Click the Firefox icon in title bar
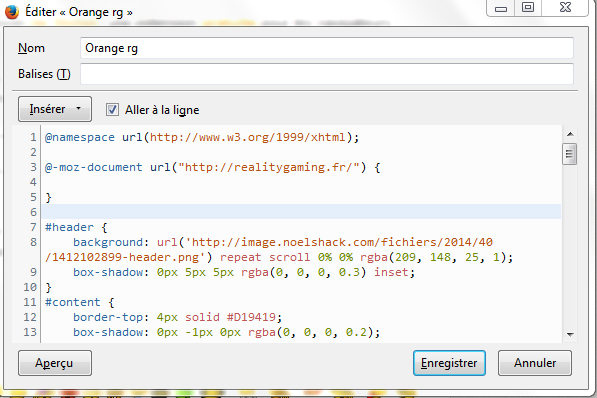Image resolution: width=597 pixels, height=398 pixels. [12, 12]
